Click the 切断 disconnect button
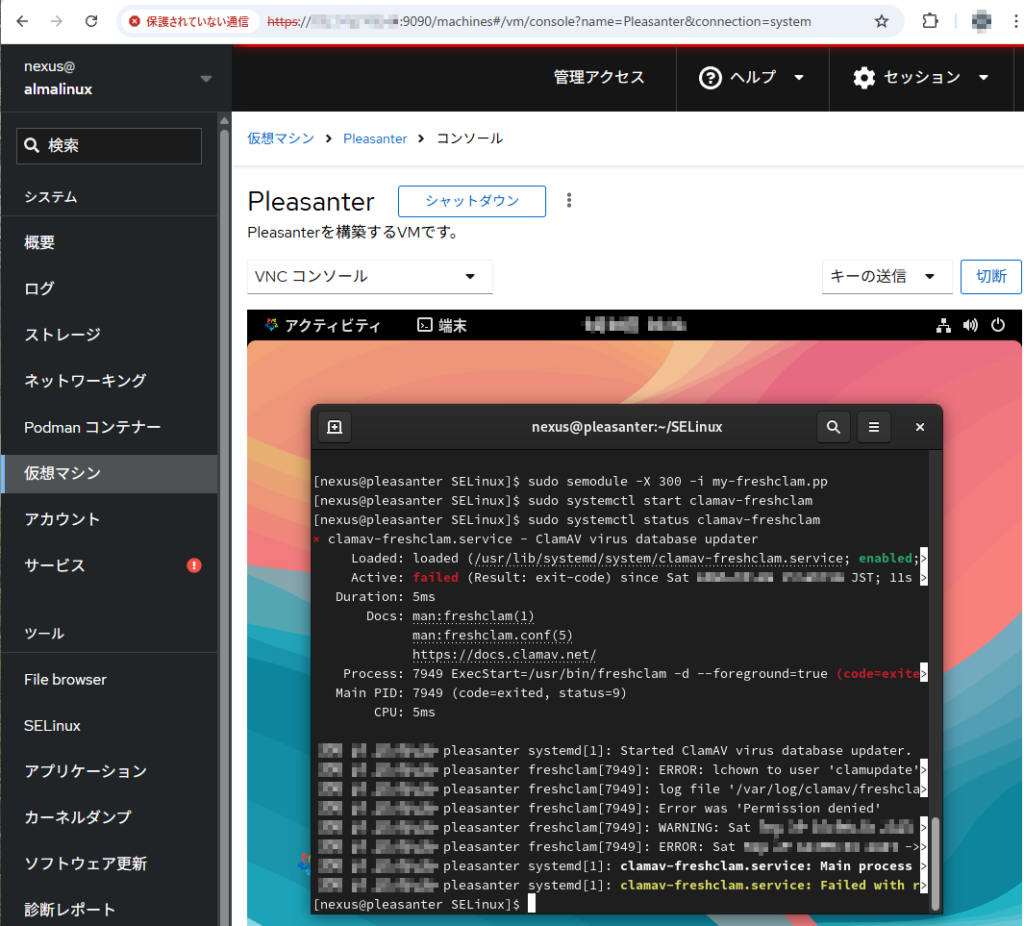Screen dimensions: 1024x926 [x=990, y=277]
